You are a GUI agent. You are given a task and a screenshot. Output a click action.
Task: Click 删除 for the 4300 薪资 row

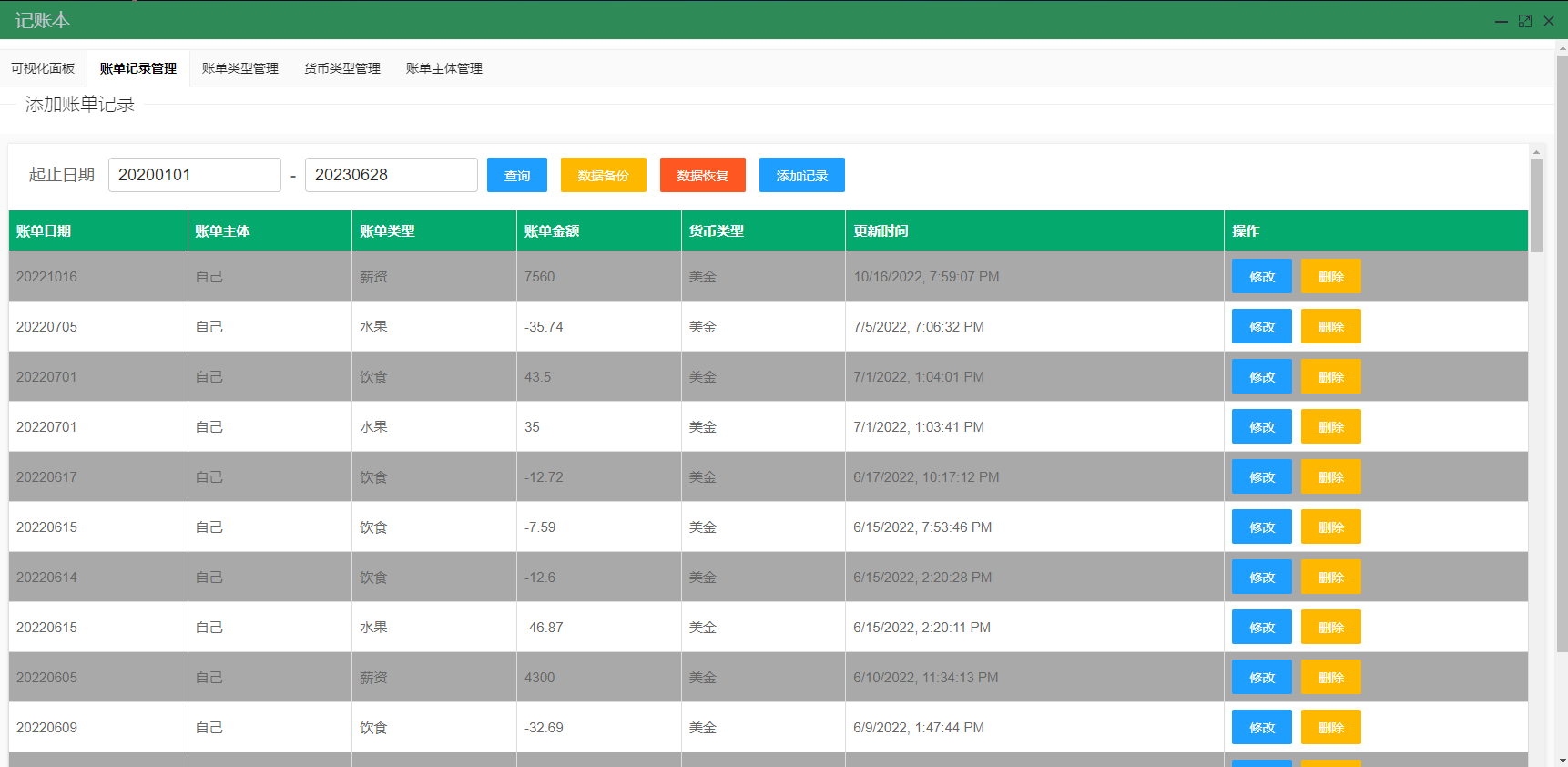point(1331,677)
